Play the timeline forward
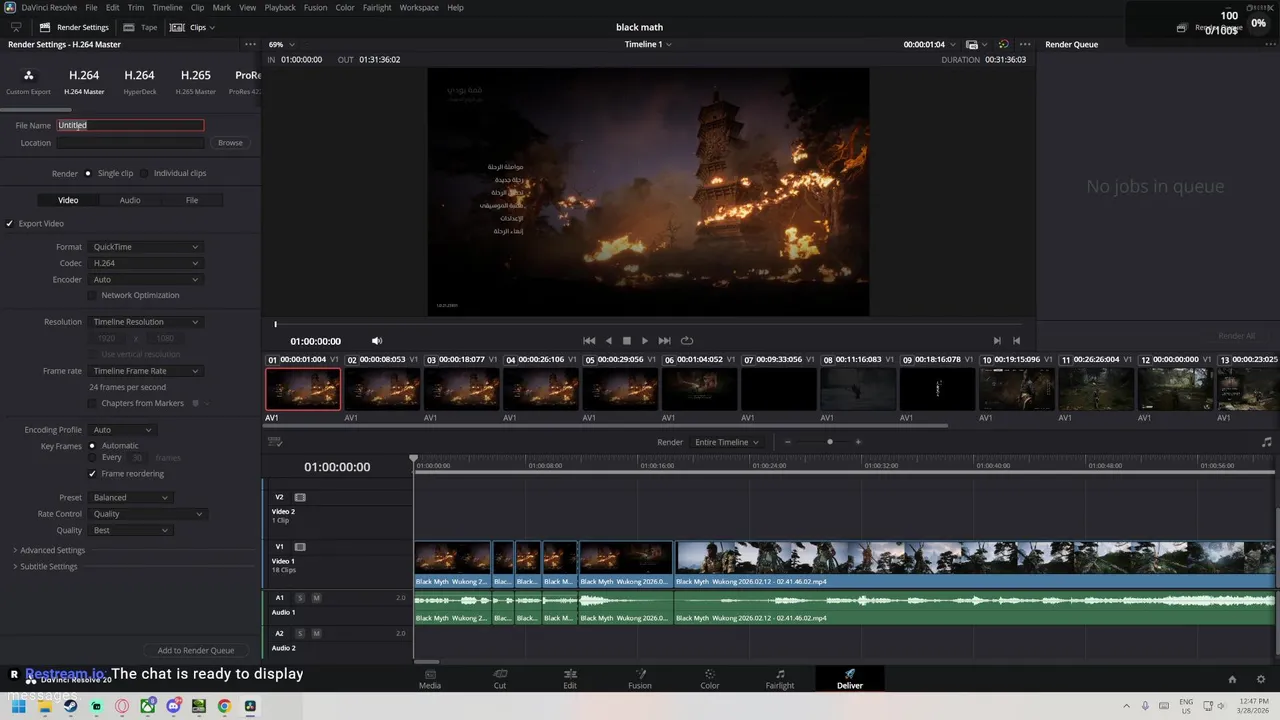This screenshot has height=720, width=1280. pyautogui.click(x=645, y=341)
